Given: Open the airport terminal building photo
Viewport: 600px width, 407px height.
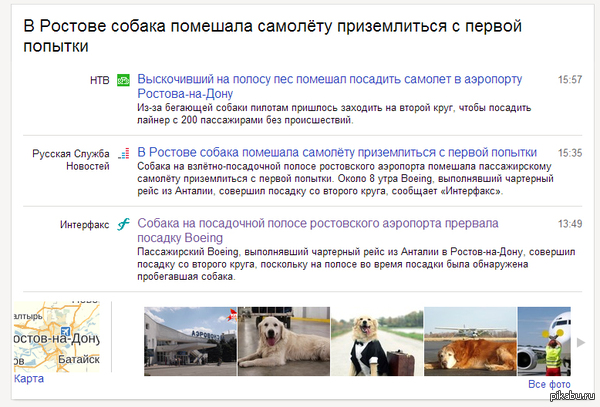Looking at the screenshot, I should point(188,340).
